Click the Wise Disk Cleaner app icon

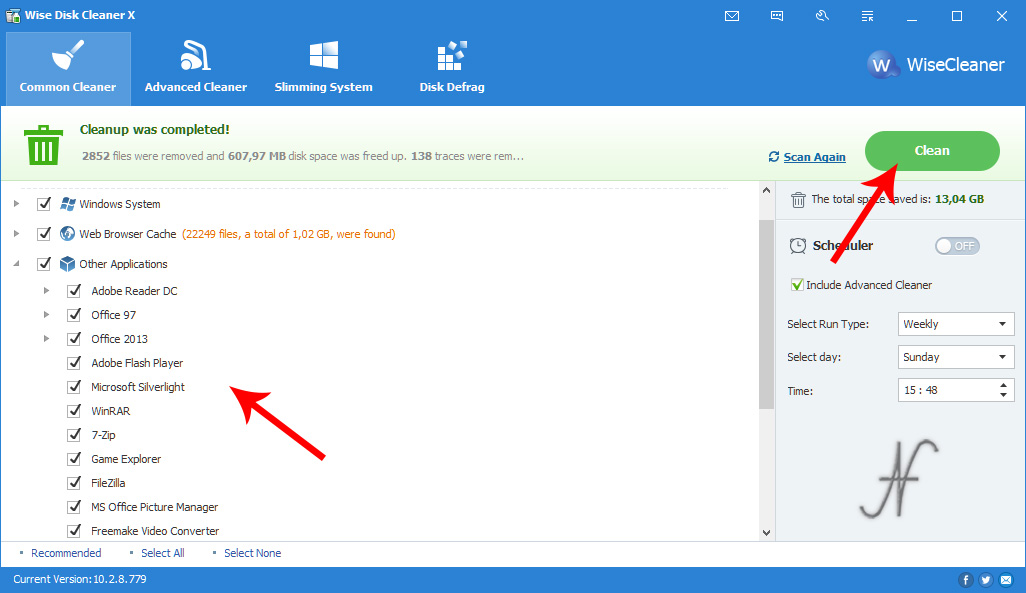pyautogui.click(x=12, y=15)
